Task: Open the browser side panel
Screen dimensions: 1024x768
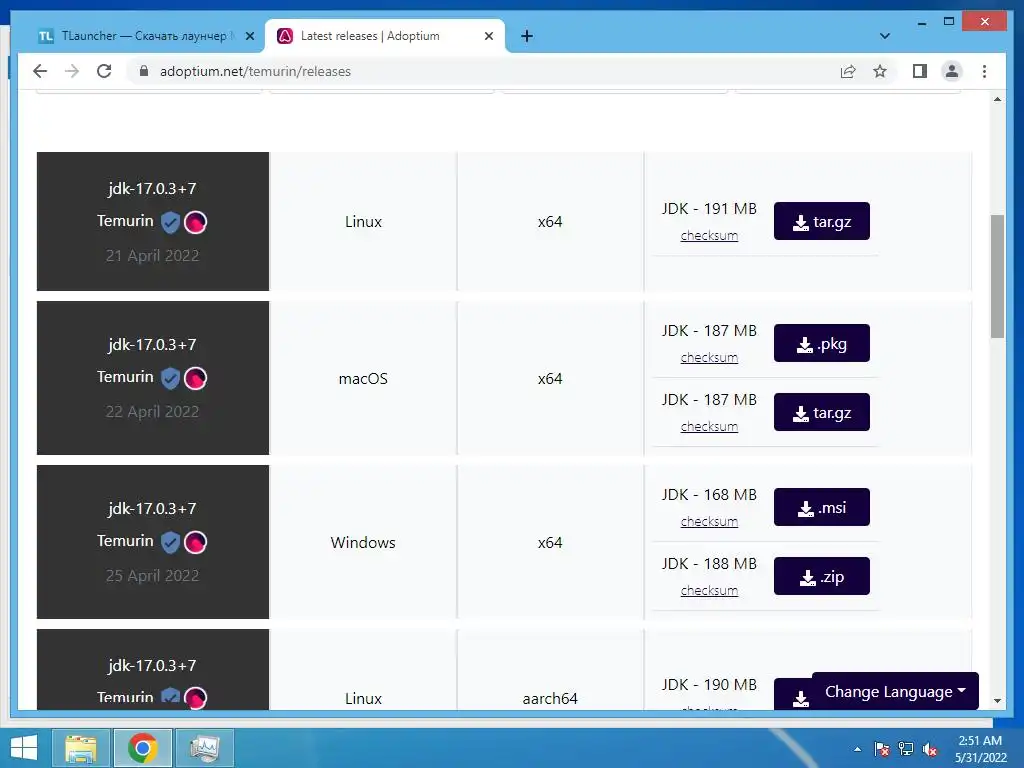Action: pyautogui.click(x=920, y=71)
